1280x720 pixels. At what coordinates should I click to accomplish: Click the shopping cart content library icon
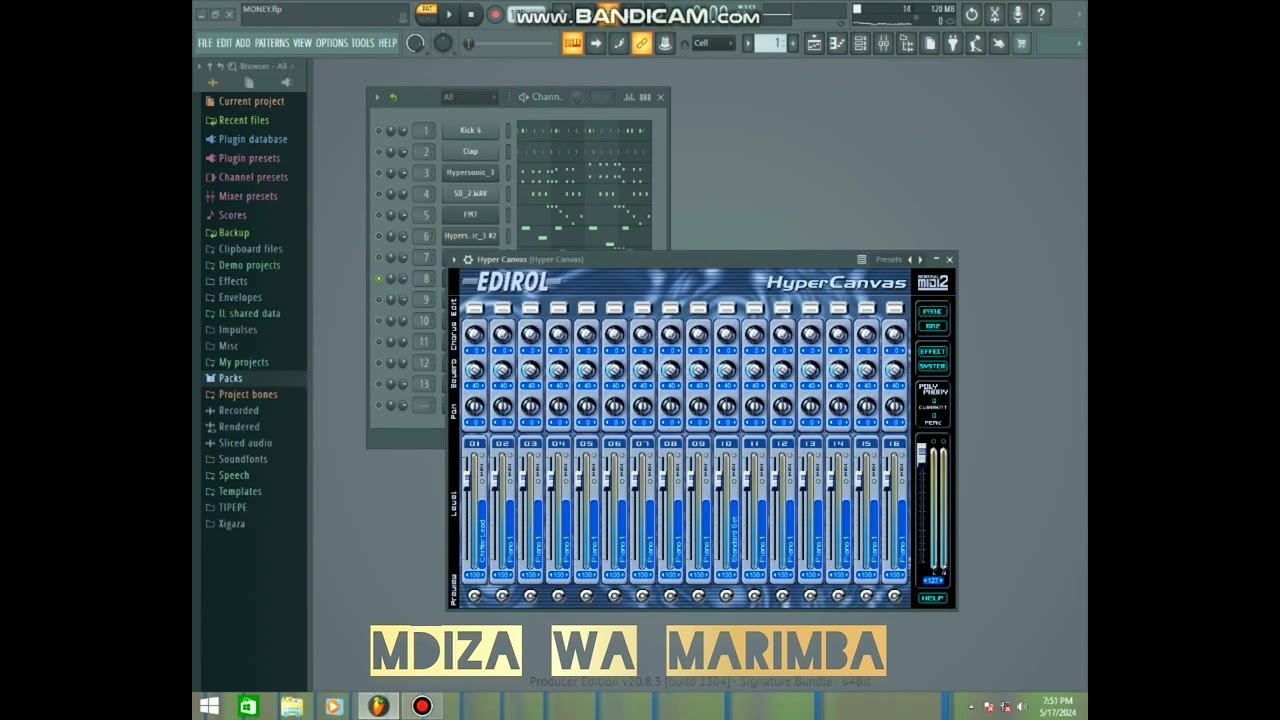tap(1021, 43)
